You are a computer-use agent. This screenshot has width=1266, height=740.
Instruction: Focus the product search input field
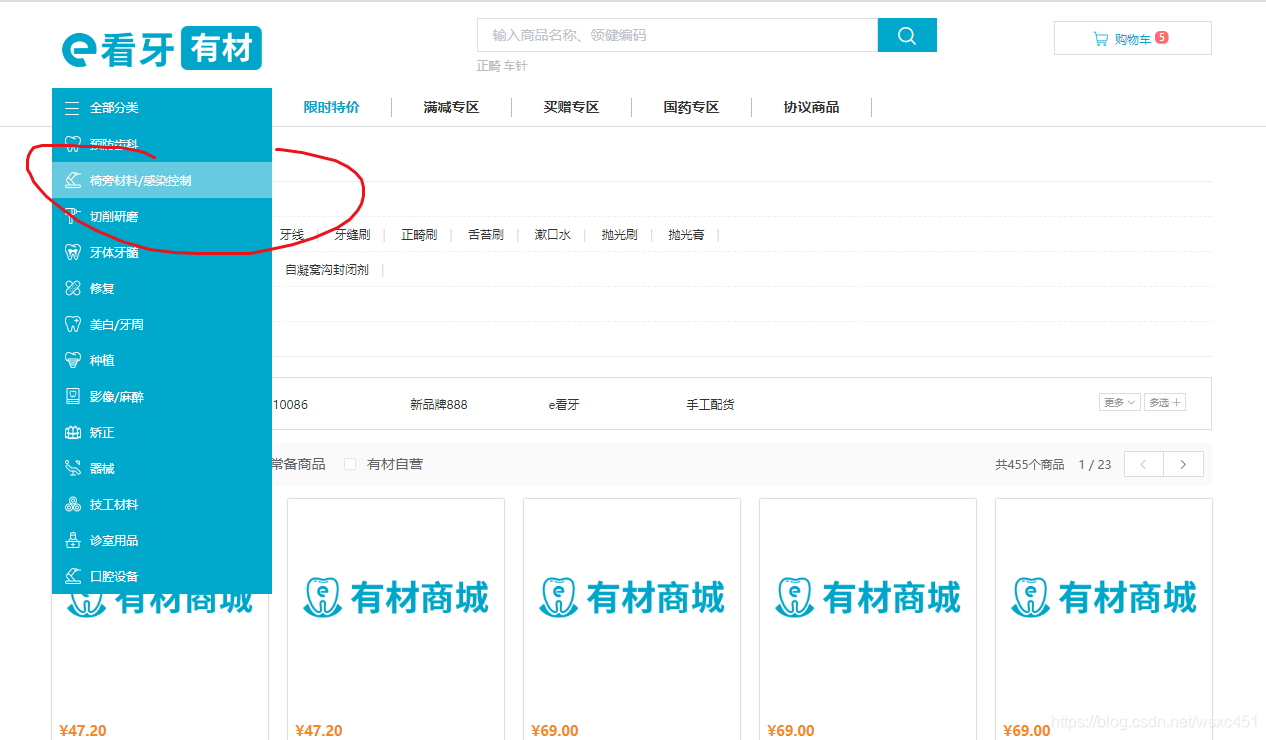(x=677, y=35)
